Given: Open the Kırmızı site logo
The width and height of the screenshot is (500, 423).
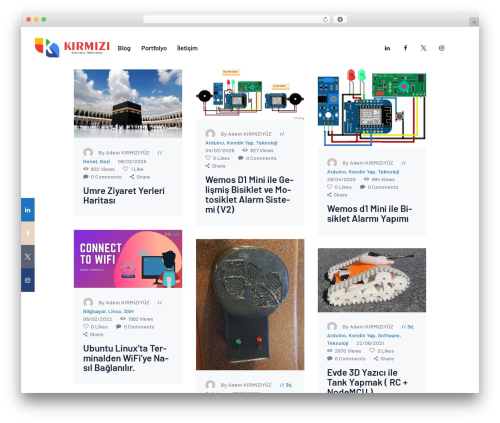Looking at the screenshot, I should 72,47.
